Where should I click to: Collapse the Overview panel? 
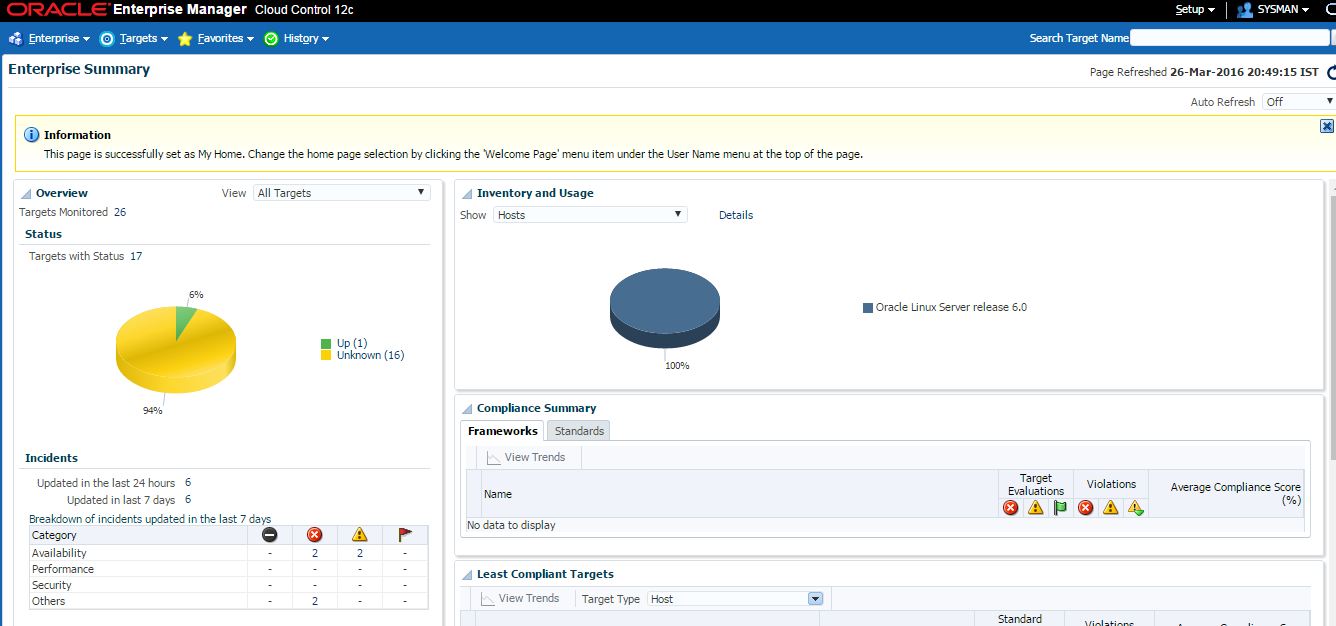pos(26,194)
